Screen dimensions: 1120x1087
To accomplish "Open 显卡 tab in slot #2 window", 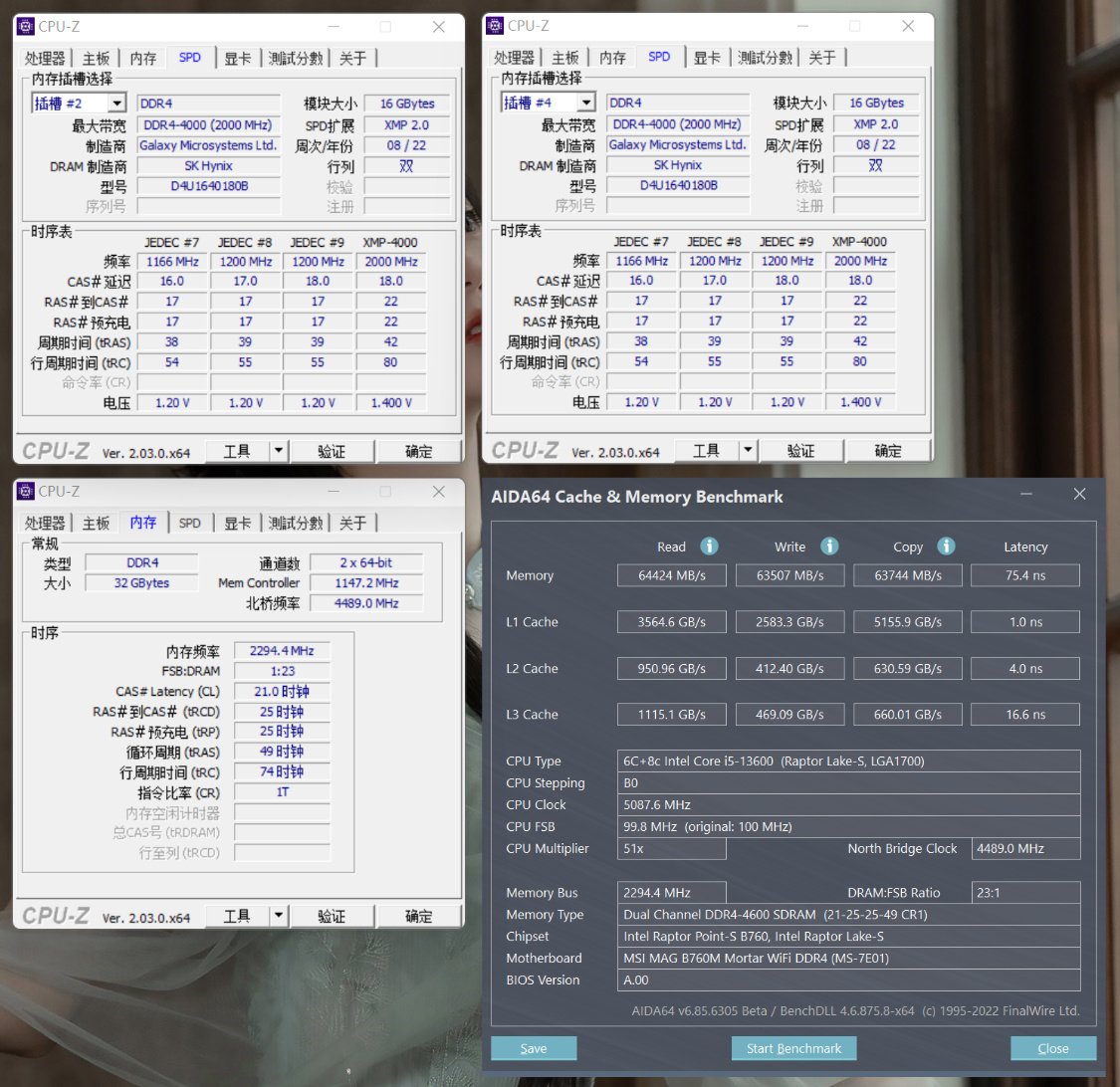I will [238, 58].
